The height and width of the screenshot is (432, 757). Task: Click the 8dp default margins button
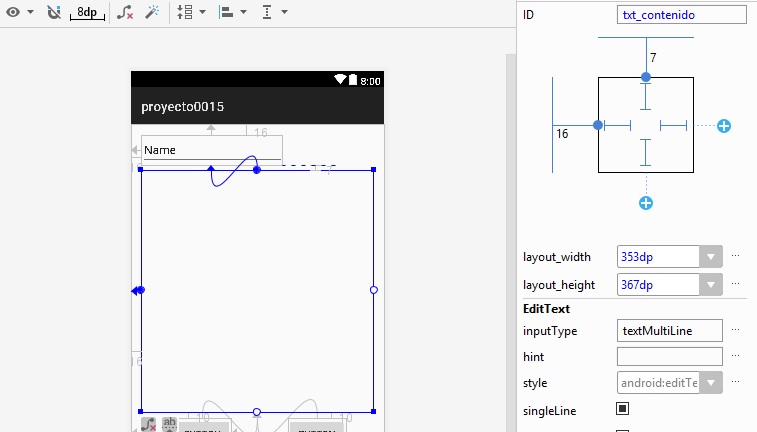click(x=86, y=13)
